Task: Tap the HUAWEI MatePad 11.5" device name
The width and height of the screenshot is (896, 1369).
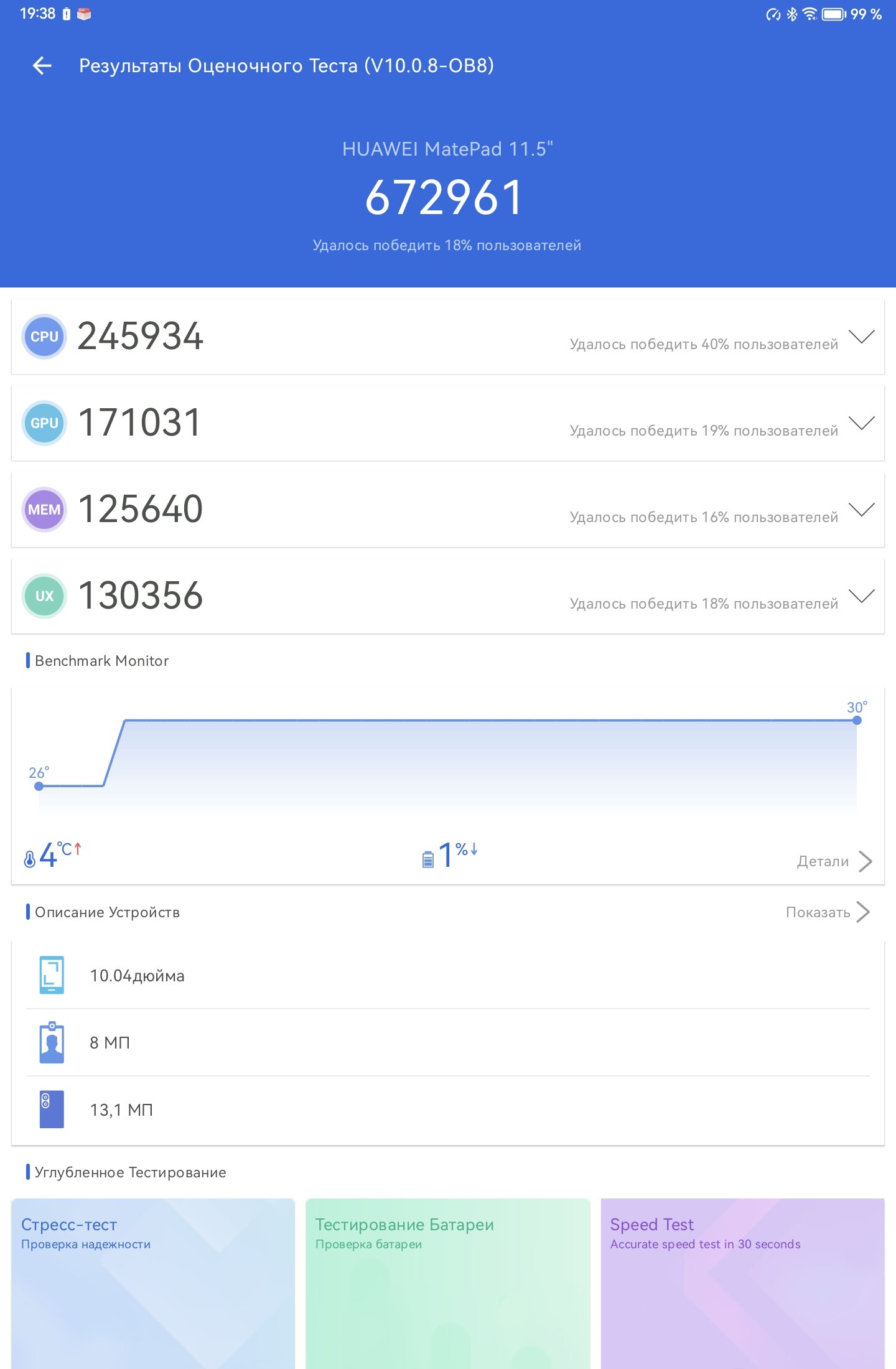Action: point(447,149)
